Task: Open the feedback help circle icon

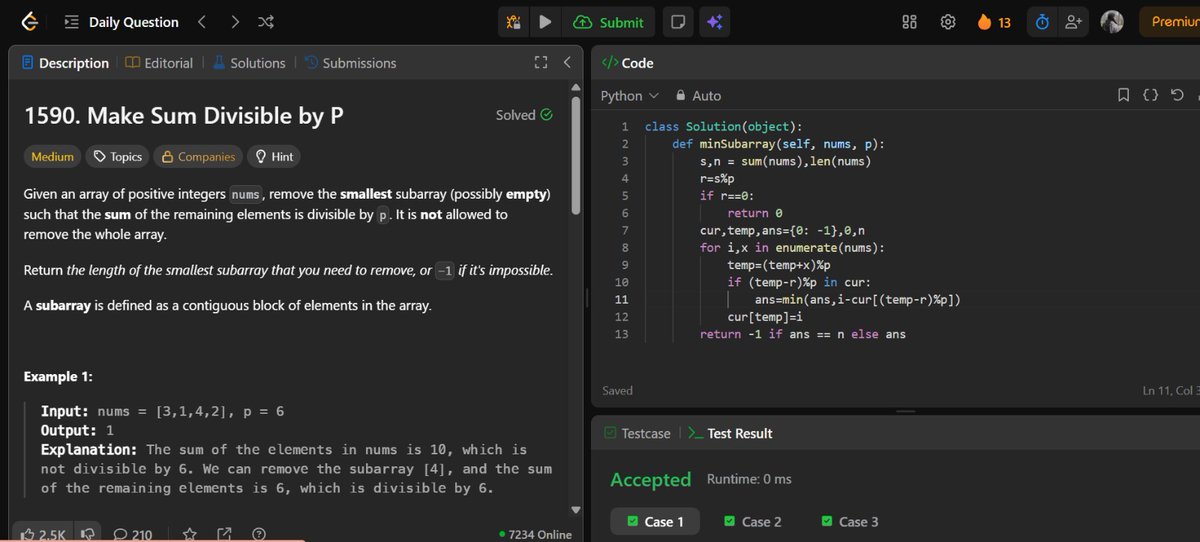Action: (x=259, y=534)
